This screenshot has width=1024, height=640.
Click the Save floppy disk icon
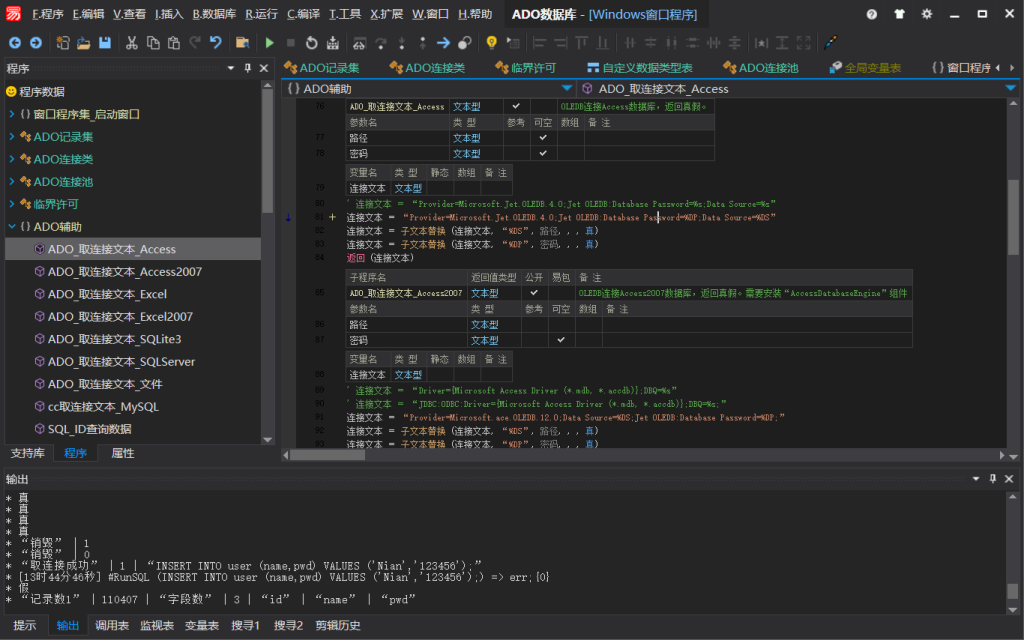tap(104, 43)
